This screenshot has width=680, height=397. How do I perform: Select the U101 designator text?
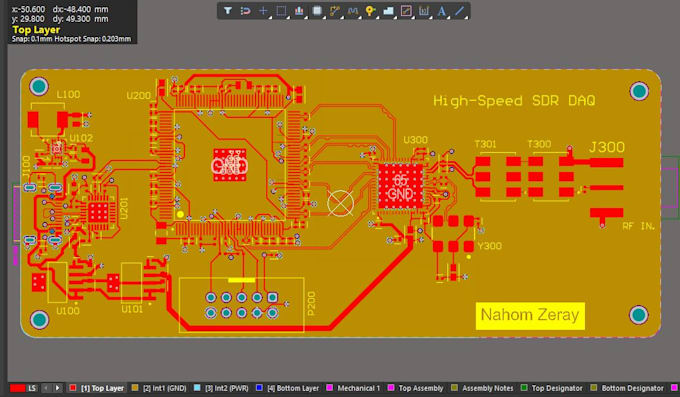point(132,309)
